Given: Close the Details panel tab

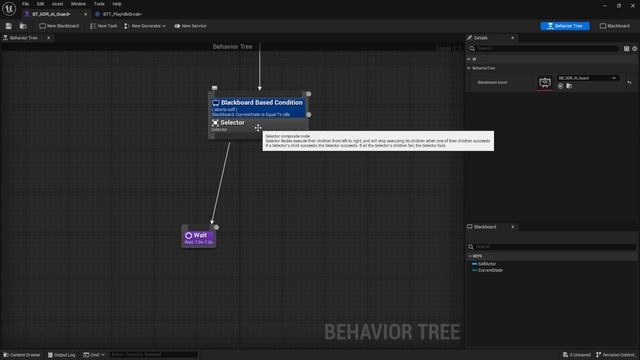Looking at the screenshot, I should (x=513, y=38).
